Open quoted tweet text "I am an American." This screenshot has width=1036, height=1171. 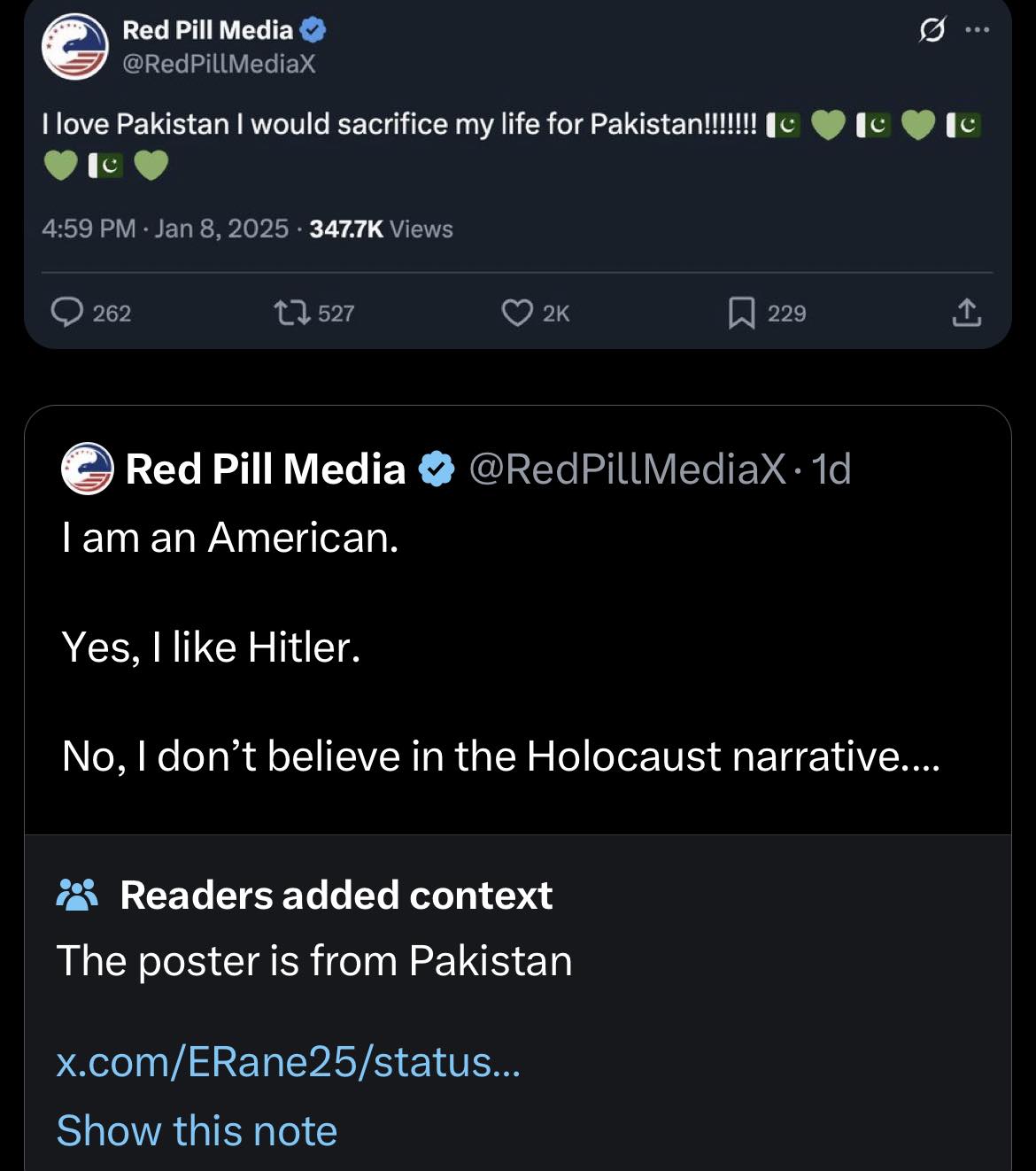(230, 538)
